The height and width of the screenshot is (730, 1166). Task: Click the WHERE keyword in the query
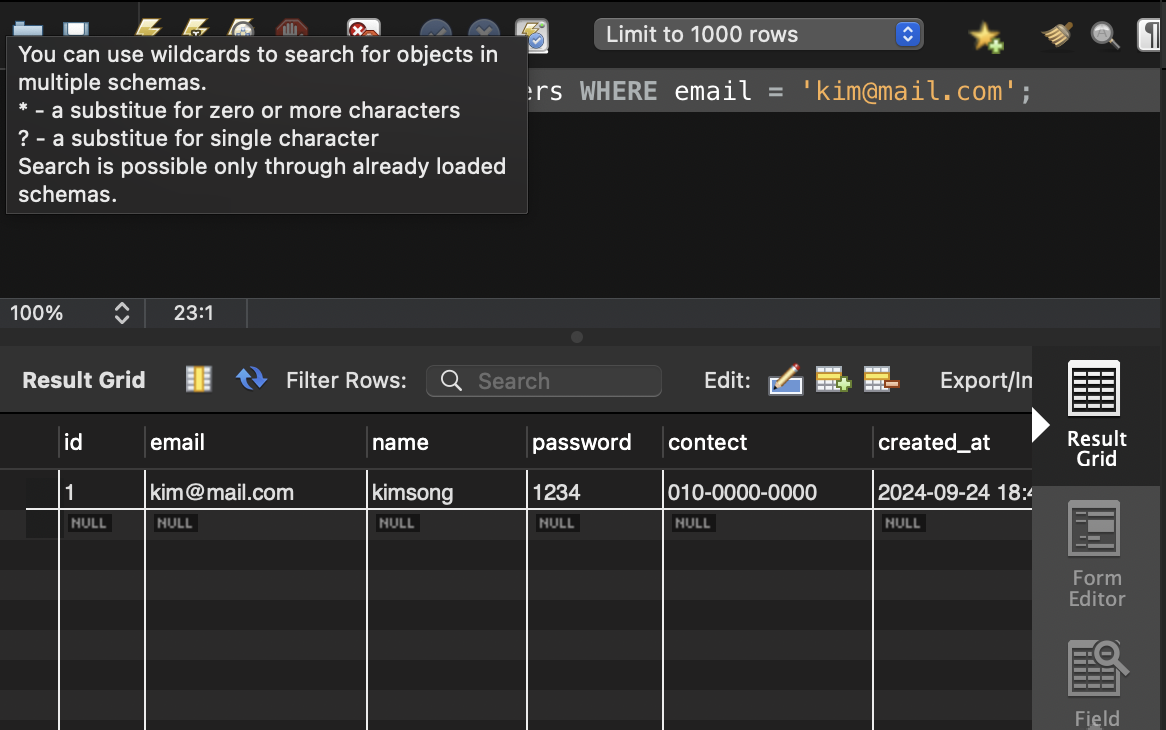tap(618, 91)
